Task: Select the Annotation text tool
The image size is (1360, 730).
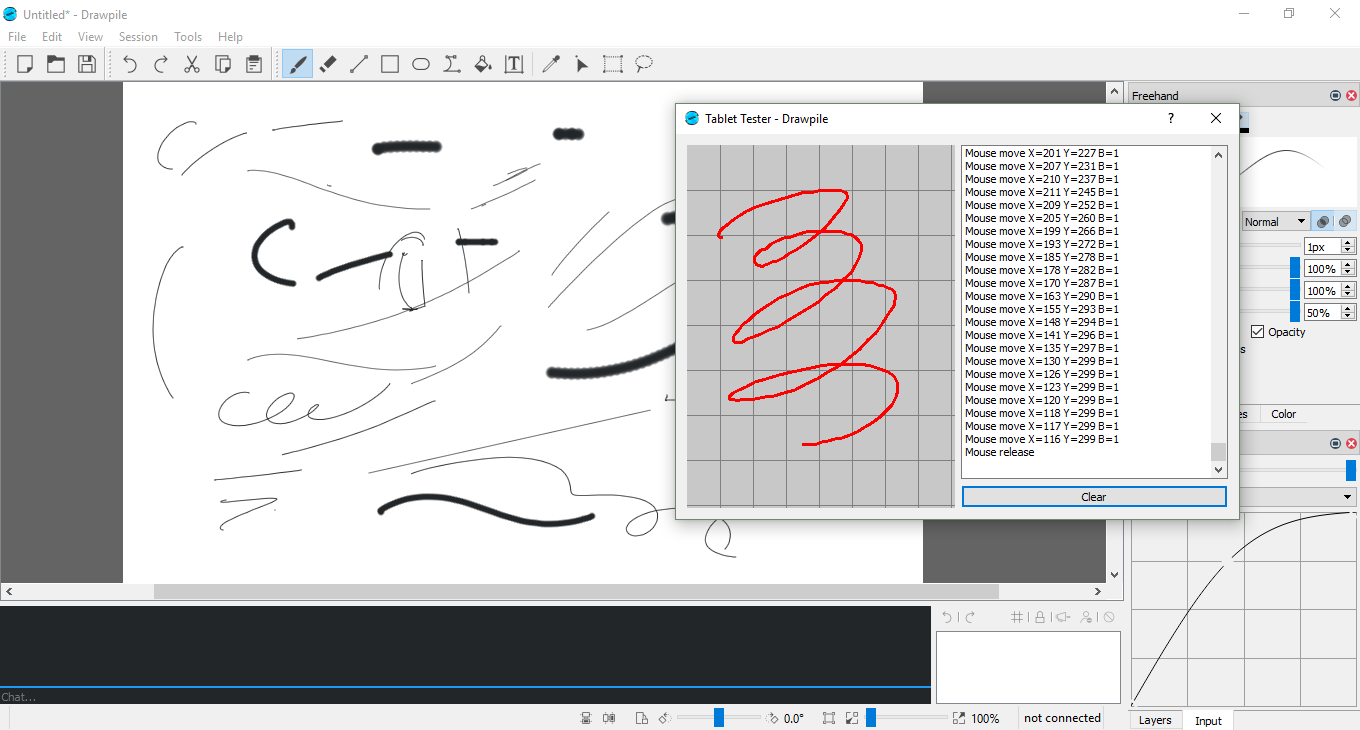Action: [x=514, y=63]
